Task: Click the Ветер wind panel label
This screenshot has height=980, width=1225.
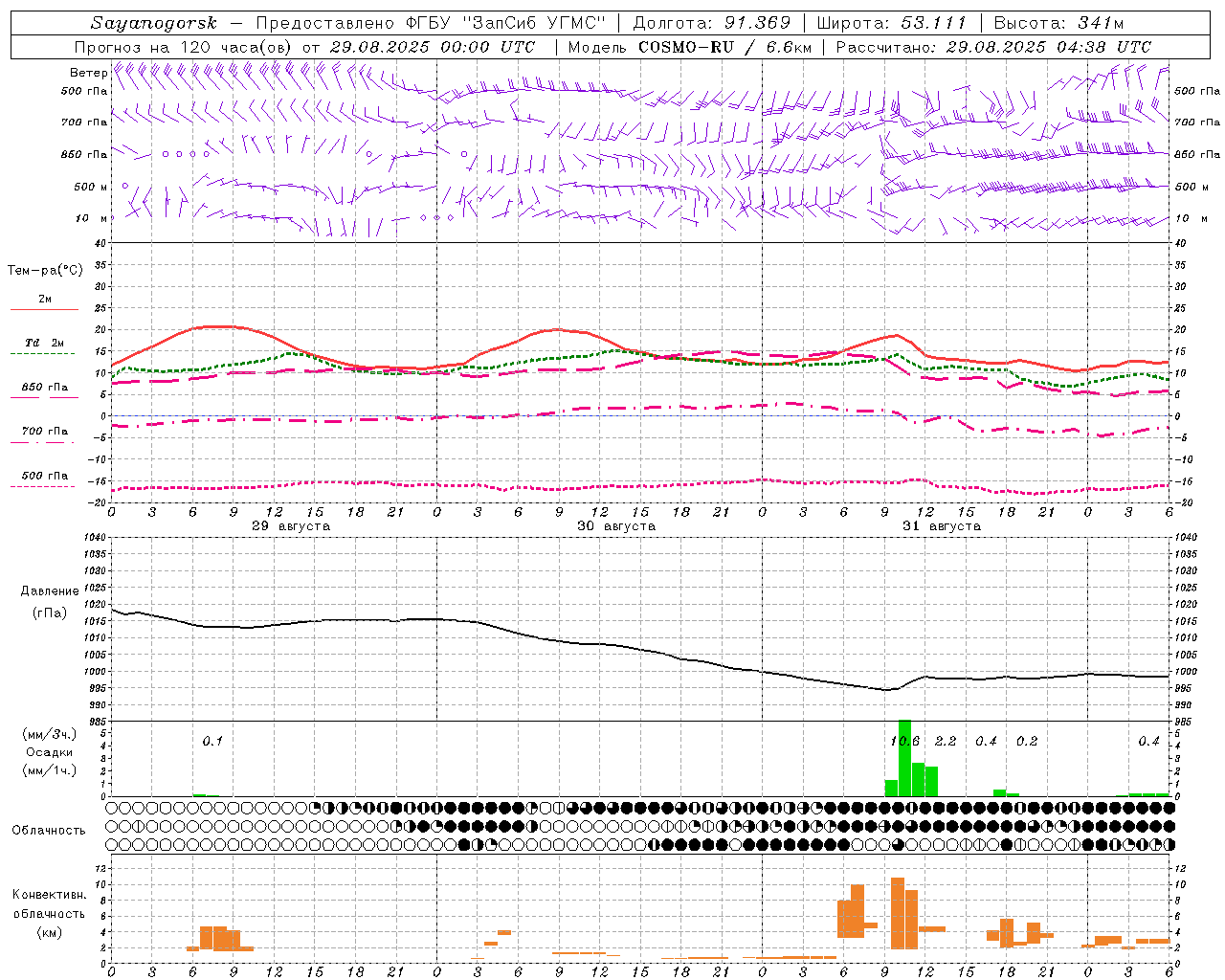Action: click(x=88, y=73)
